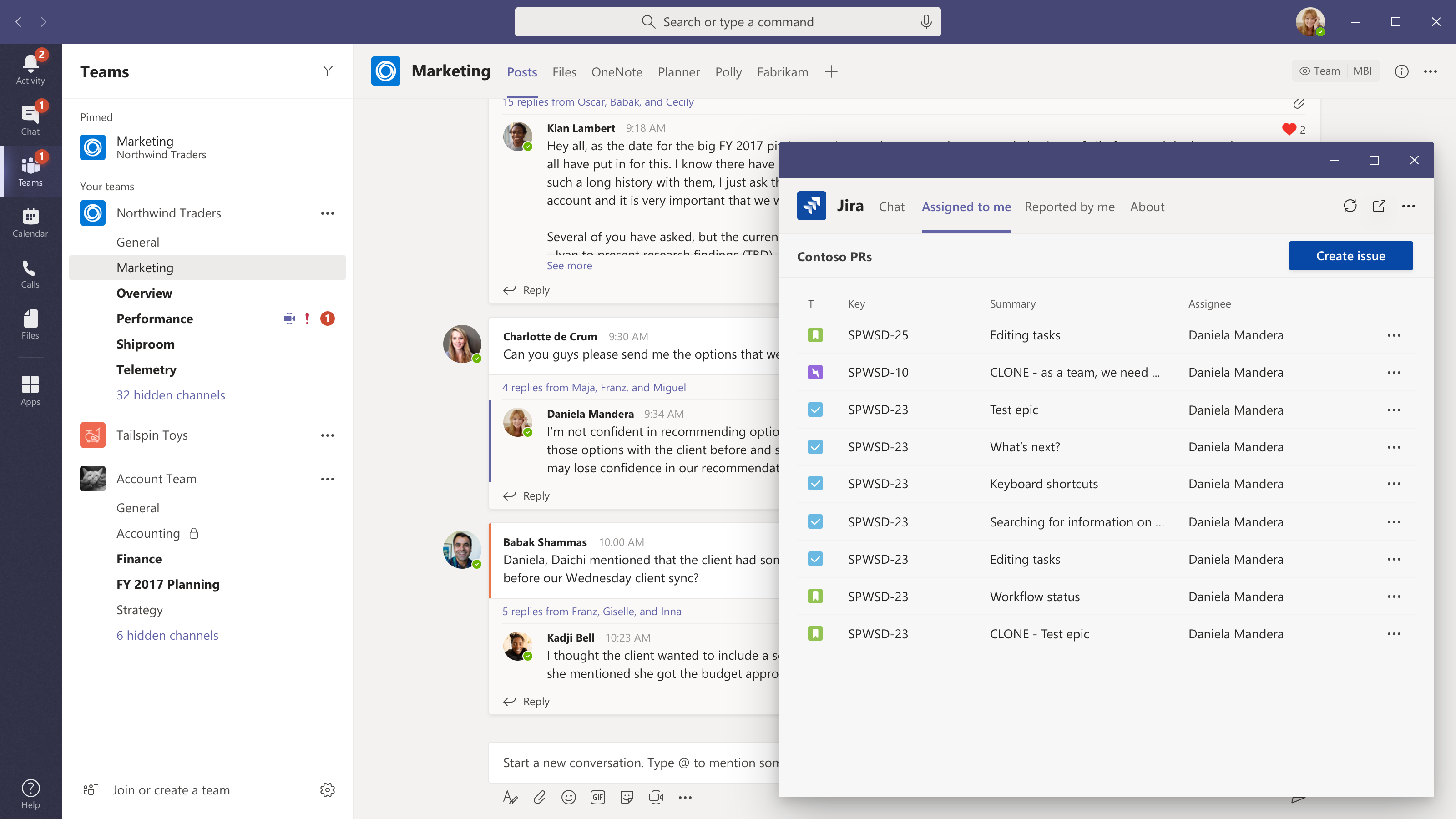Click the Create issue button
The image size is (1456, 819).
point(1350,256)
